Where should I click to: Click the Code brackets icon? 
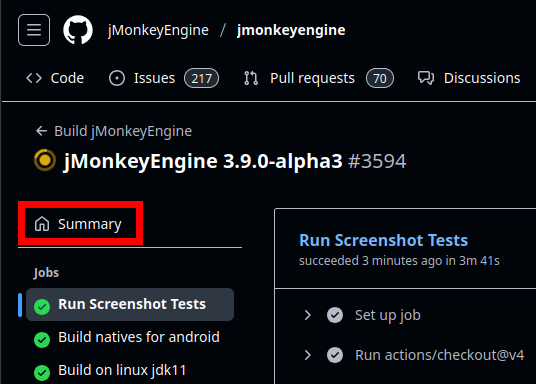(x=34, y=78)
